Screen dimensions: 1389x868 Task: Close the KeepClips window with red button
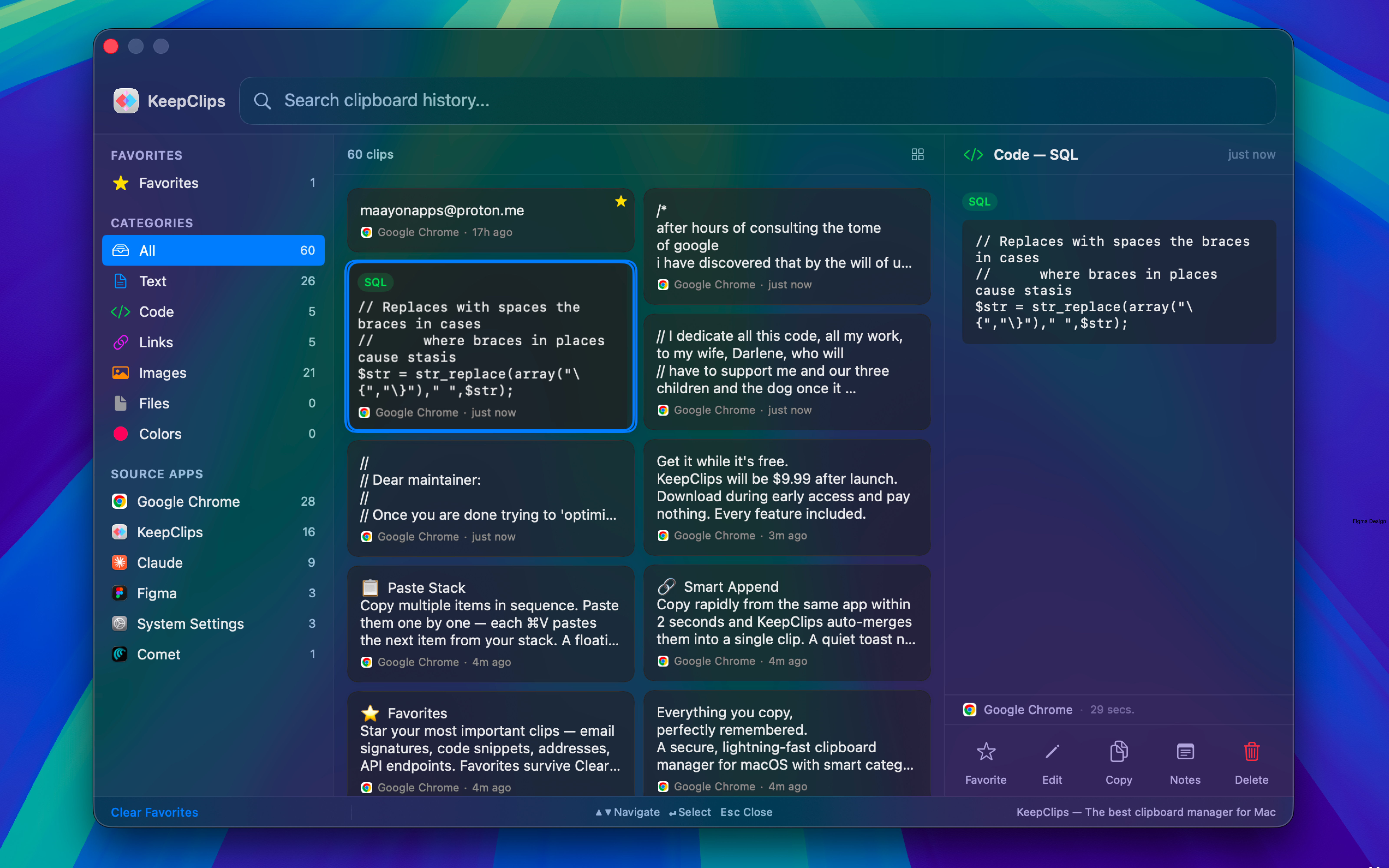click(111, 46)
